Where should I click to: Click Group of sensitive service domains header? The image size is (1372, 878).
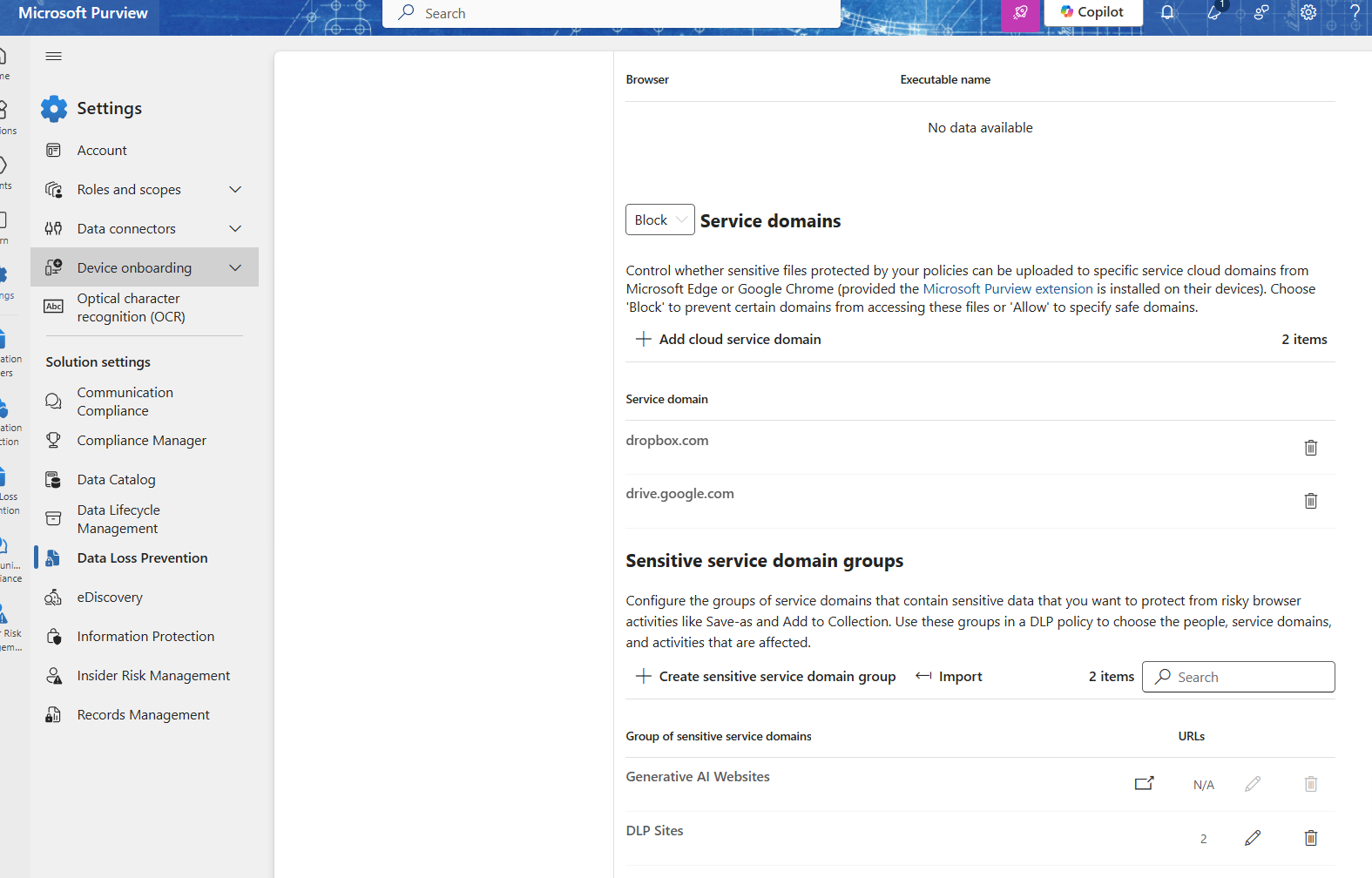[x=719, y=736]
